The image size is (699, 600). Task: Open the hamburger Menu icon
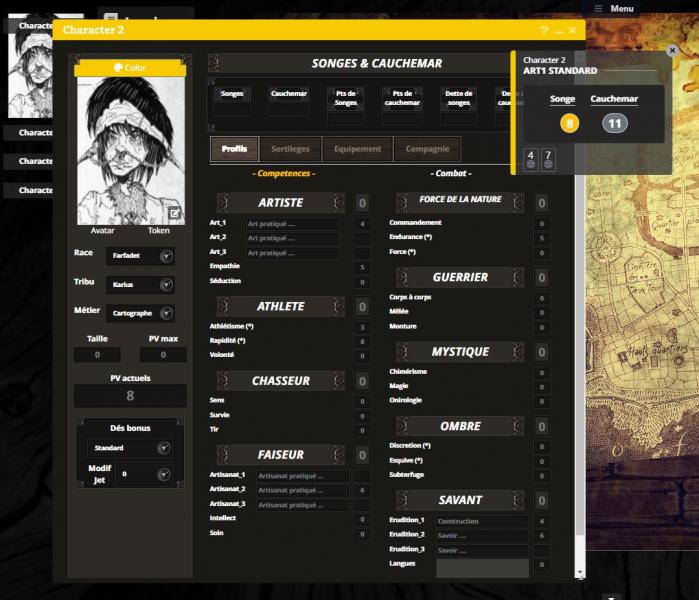tap(598, 8)
